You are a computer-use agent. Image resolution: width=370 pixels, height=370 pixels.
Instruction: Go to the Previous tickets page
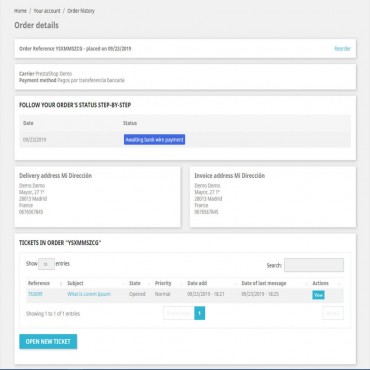(179, 313)
